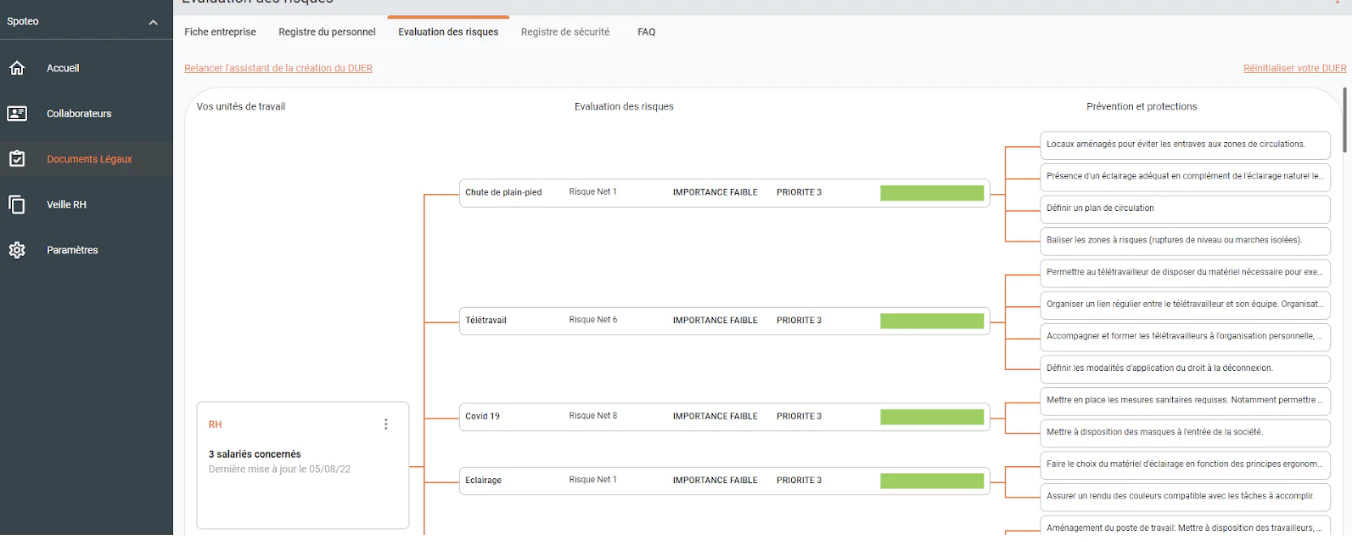Viewport: 1352px width, 542px height.
Task: Collapse the Spoteo company selector chevron
Action: pyautogui.click(x=153, y=22)
